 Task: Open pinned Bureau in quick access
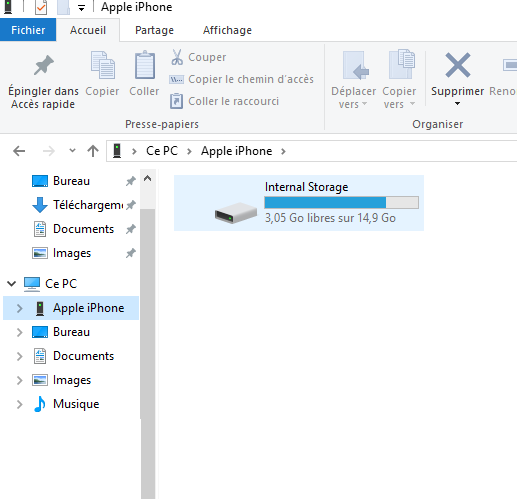pos(71,181)
